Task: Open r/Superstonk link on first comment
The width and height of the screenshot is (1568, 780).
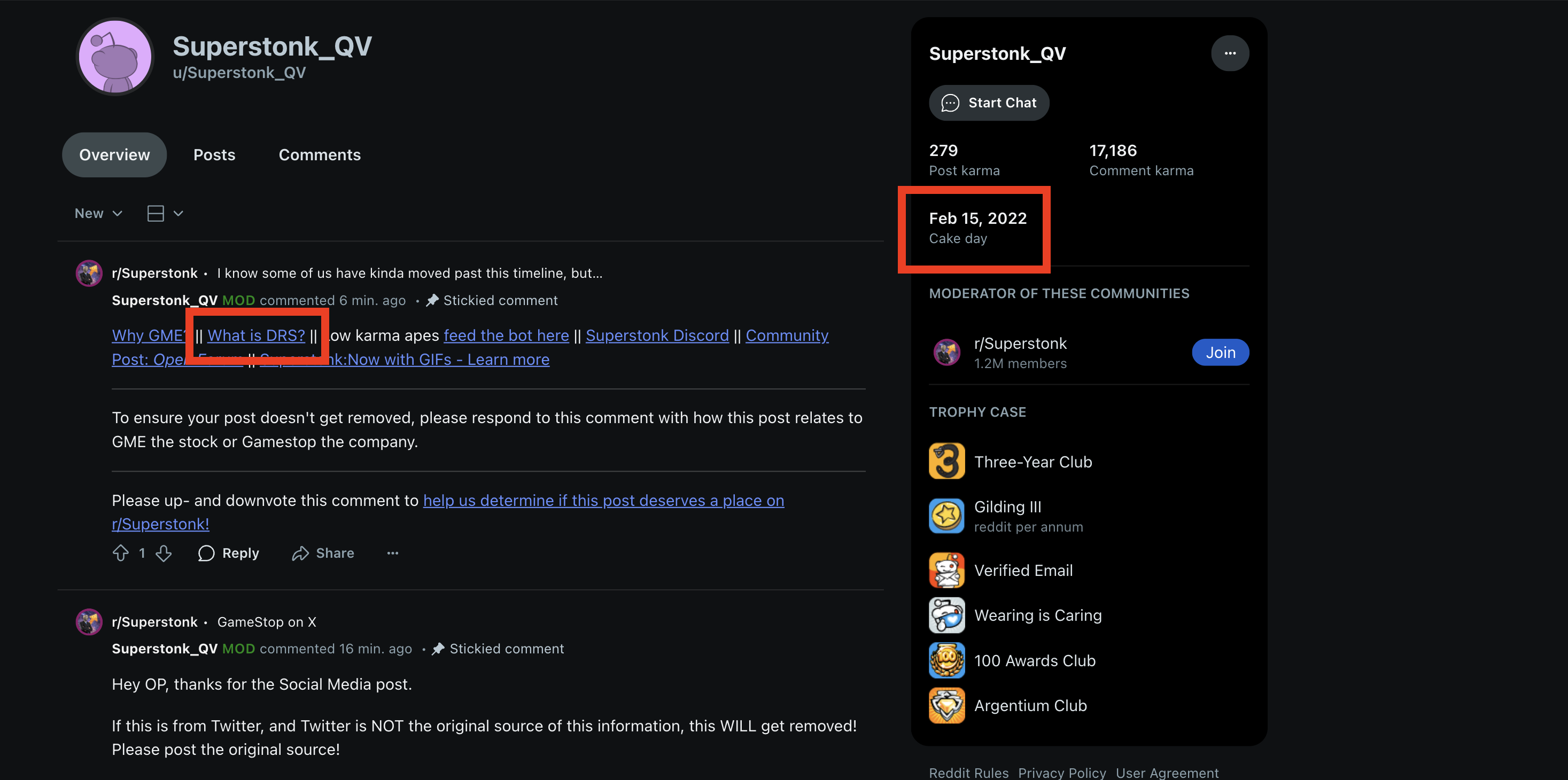Action: click(154, 273)
